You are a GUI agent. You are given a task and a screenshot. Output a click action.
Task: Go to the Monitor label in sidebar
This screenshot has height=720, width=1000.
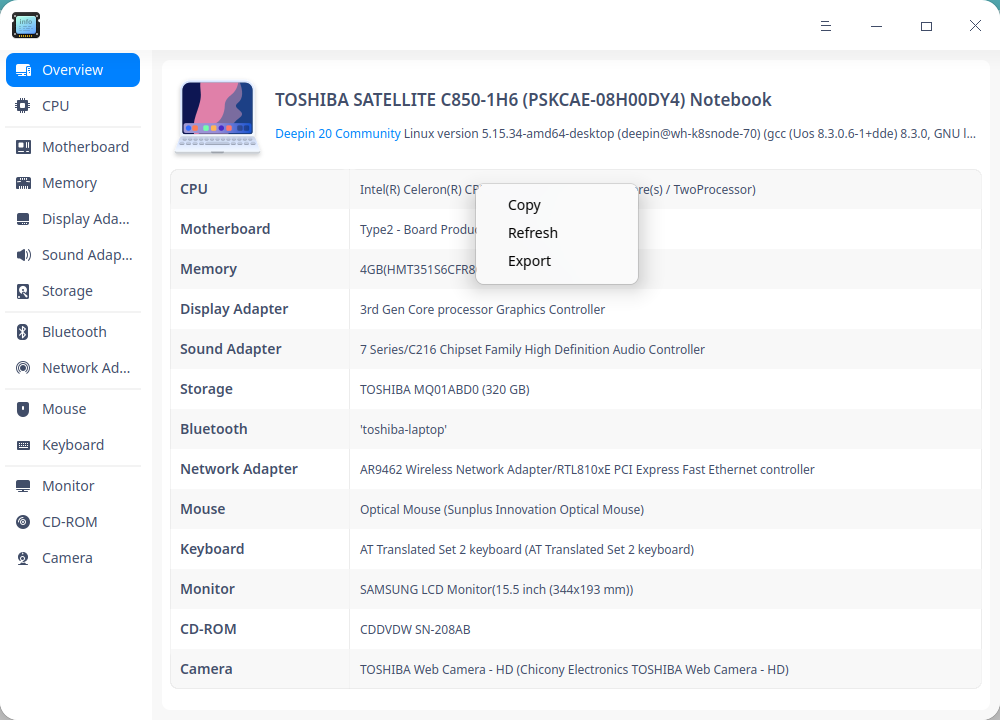(x=68, y=486)
